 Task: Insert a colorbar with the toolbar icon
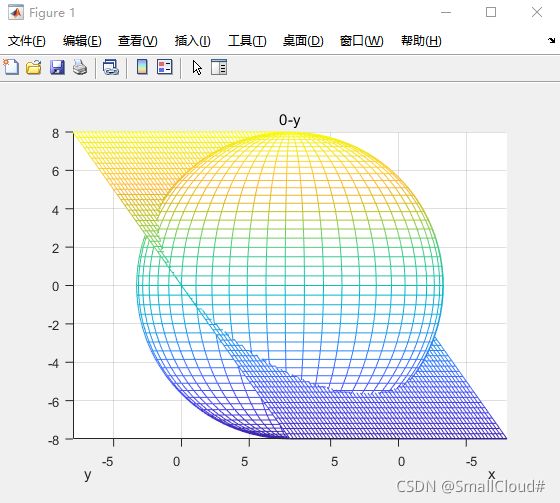(x=142, y=67)
